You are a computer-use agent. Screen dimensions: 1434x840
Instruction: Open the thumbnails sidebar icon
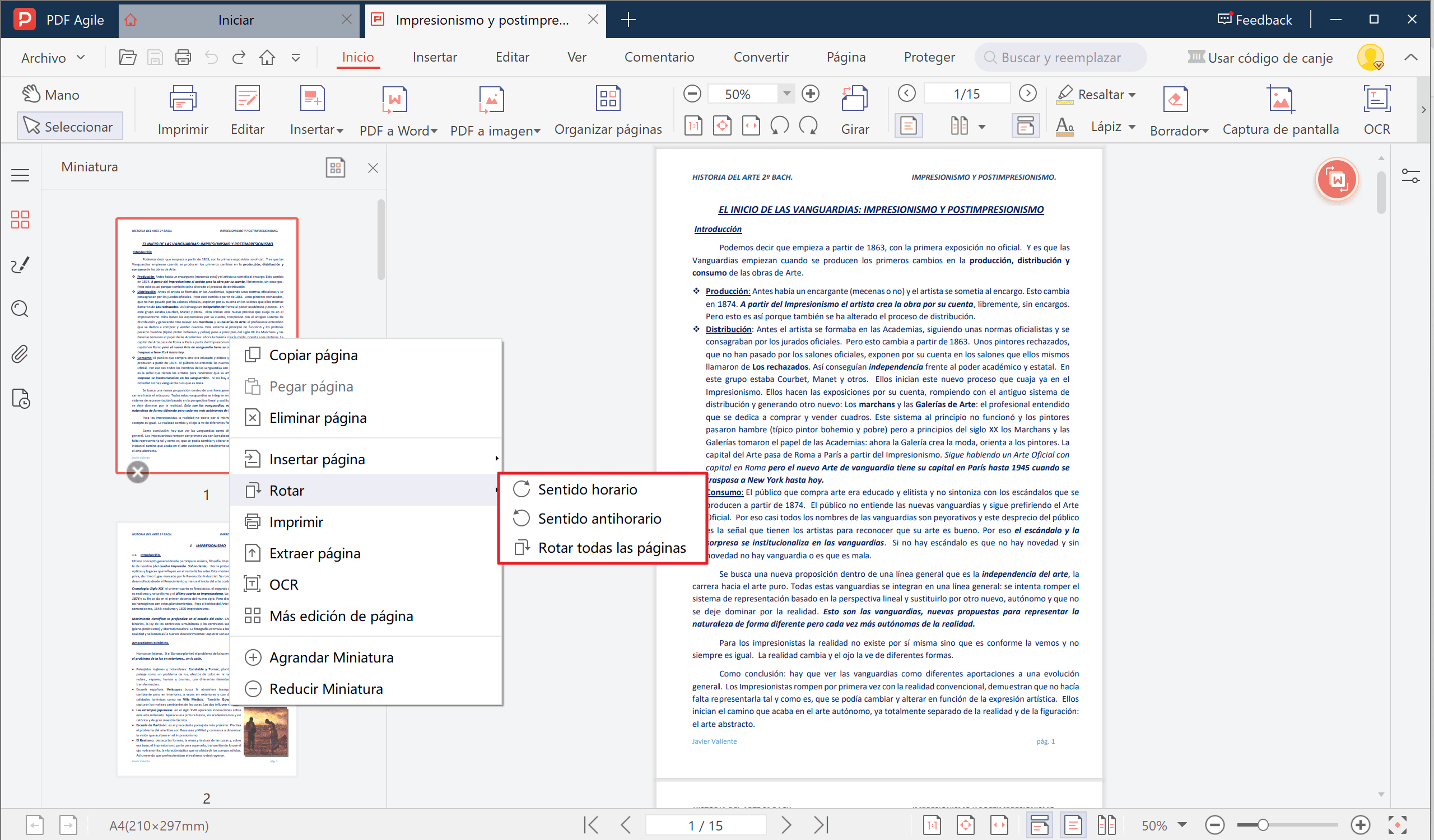tap(21, 219)
